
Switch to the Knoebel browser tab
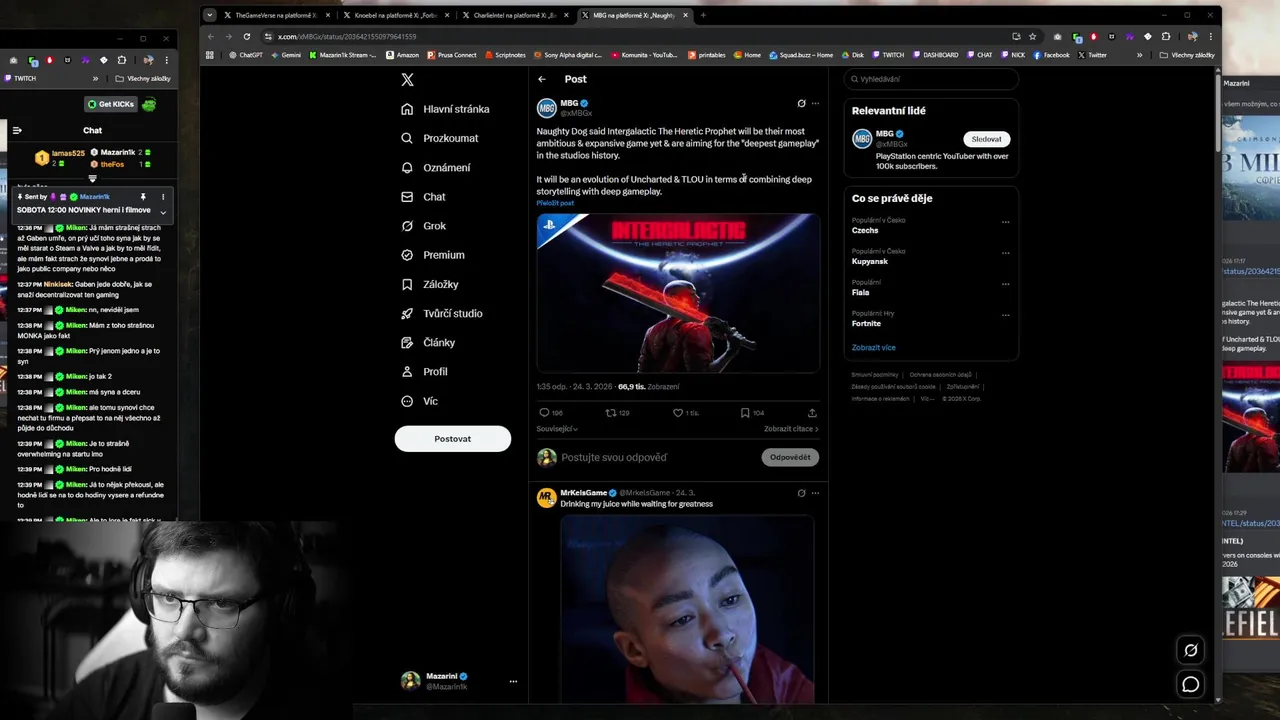coord(394,15)
